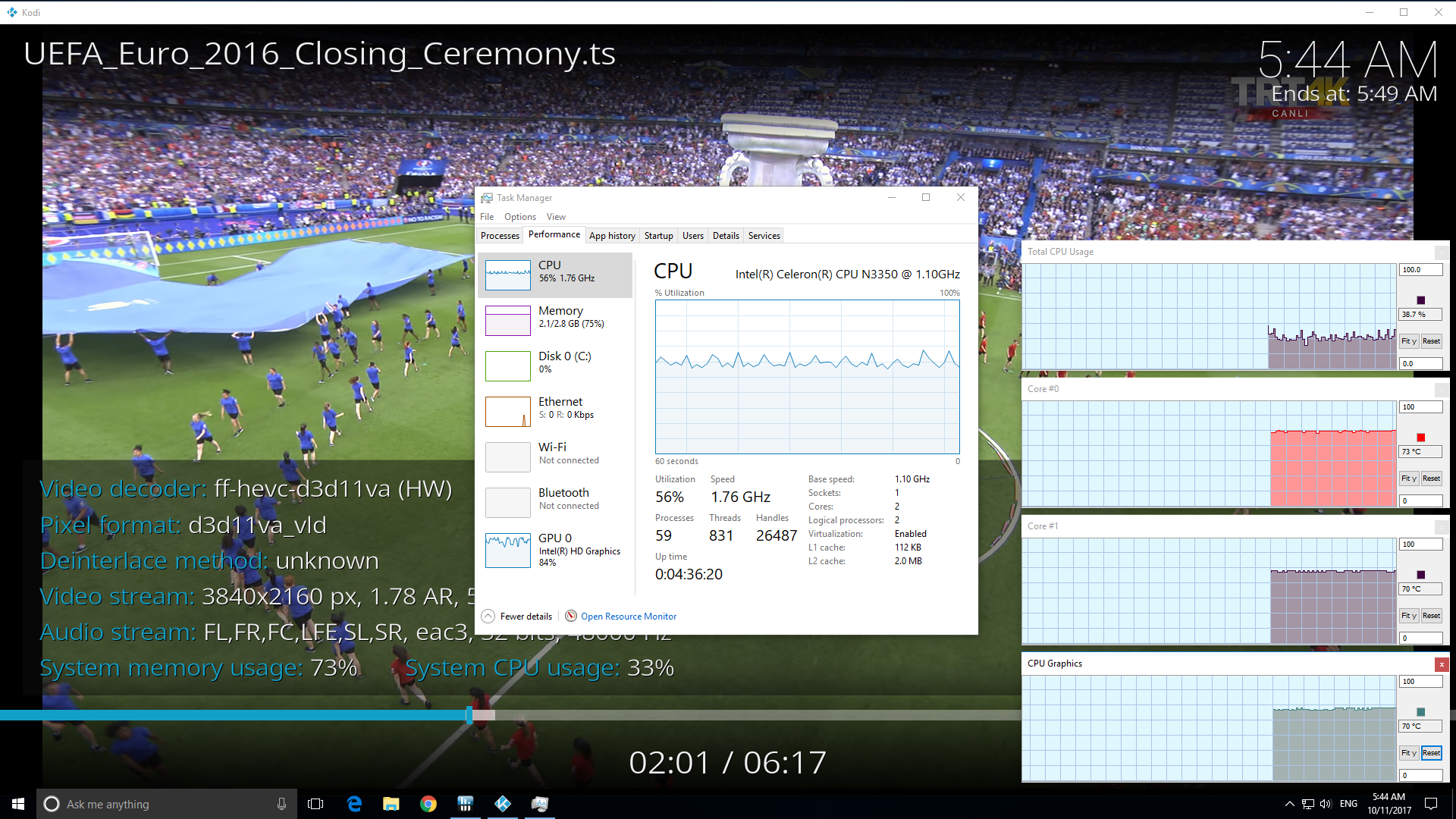
Task: Switch to the Details tab
Action: (726, 236)
